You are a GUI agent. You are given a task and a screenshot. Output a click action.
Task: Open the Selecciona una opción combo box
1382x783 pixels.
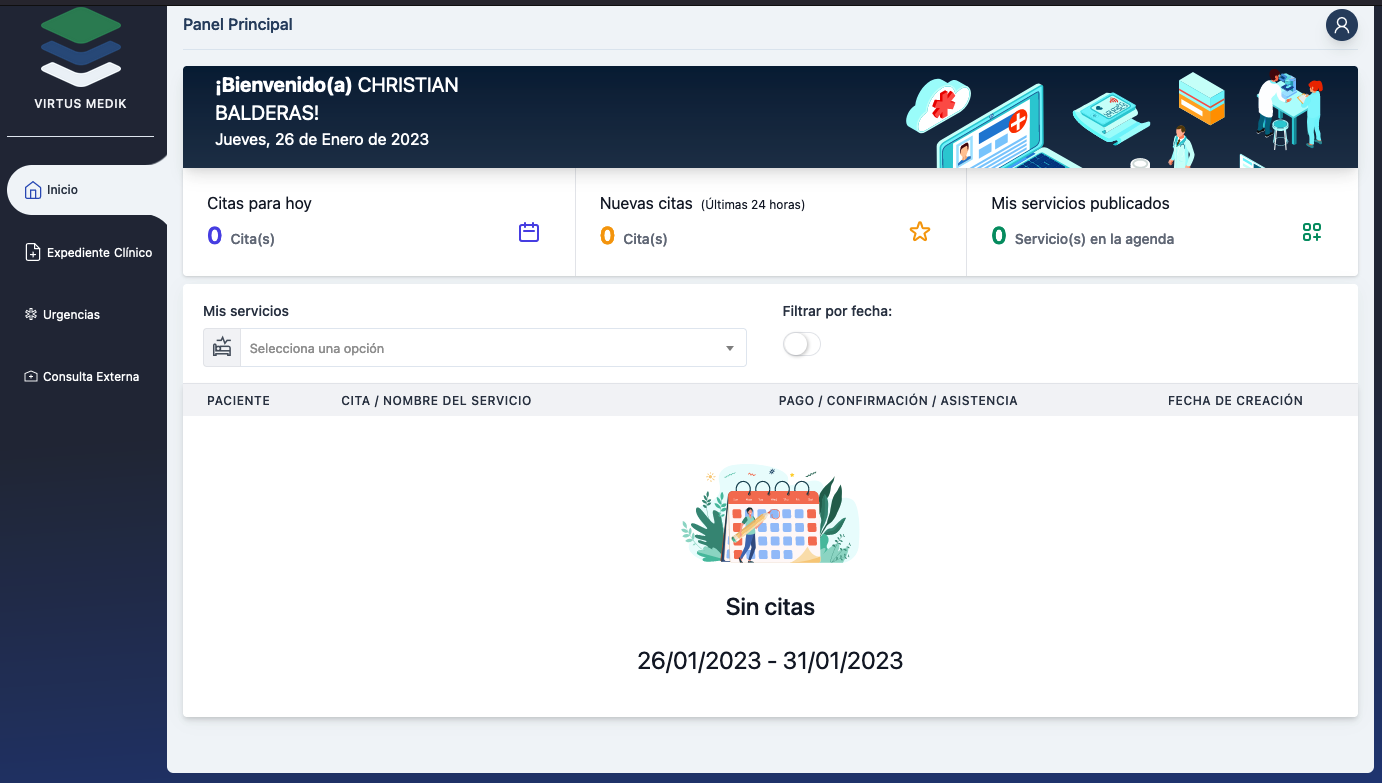click(480, 349)
